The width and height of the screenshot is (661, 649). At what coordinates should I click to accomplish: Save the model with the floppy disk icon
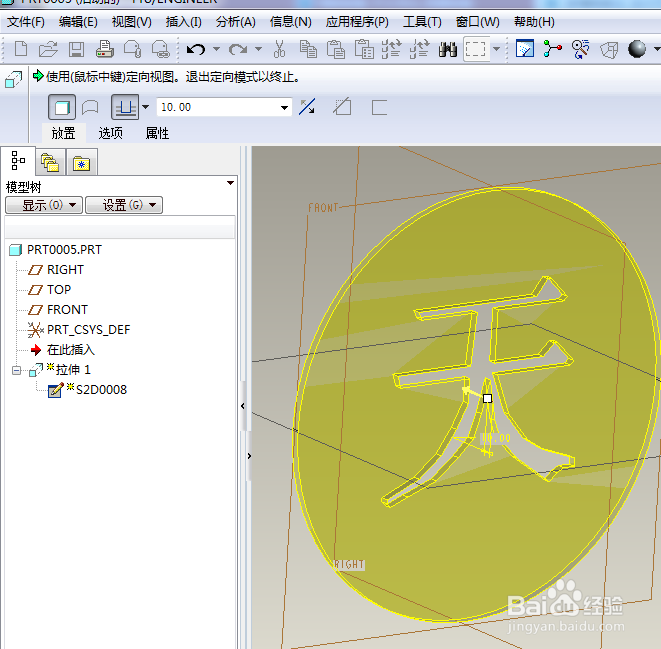76,49
